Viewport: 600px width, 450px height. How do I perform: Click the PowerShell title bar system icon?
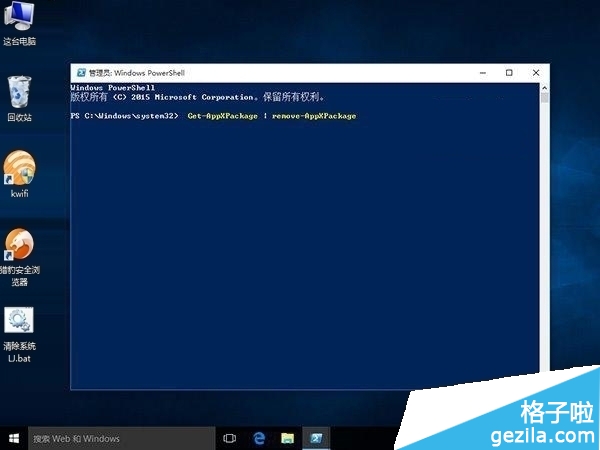pyautogui.click(x=81, y=73)
